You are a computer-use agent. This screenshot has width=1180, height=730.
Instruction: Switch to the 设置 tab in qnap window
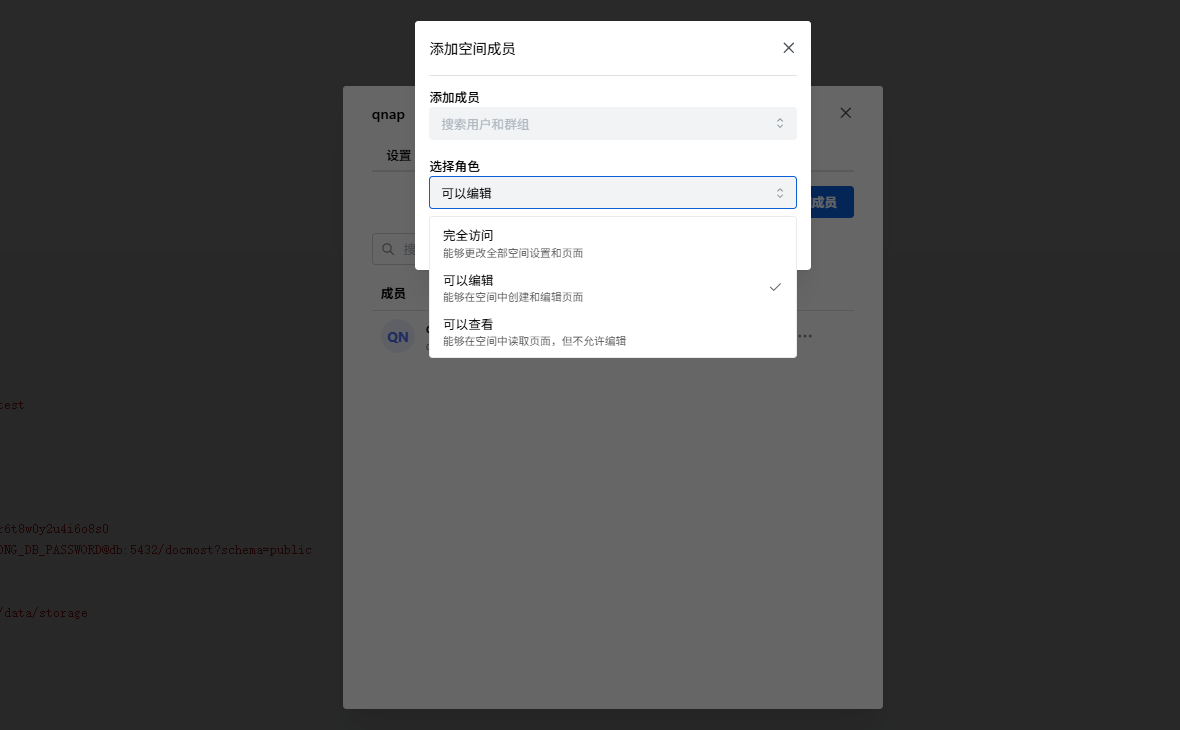click(x=399, y=156)
